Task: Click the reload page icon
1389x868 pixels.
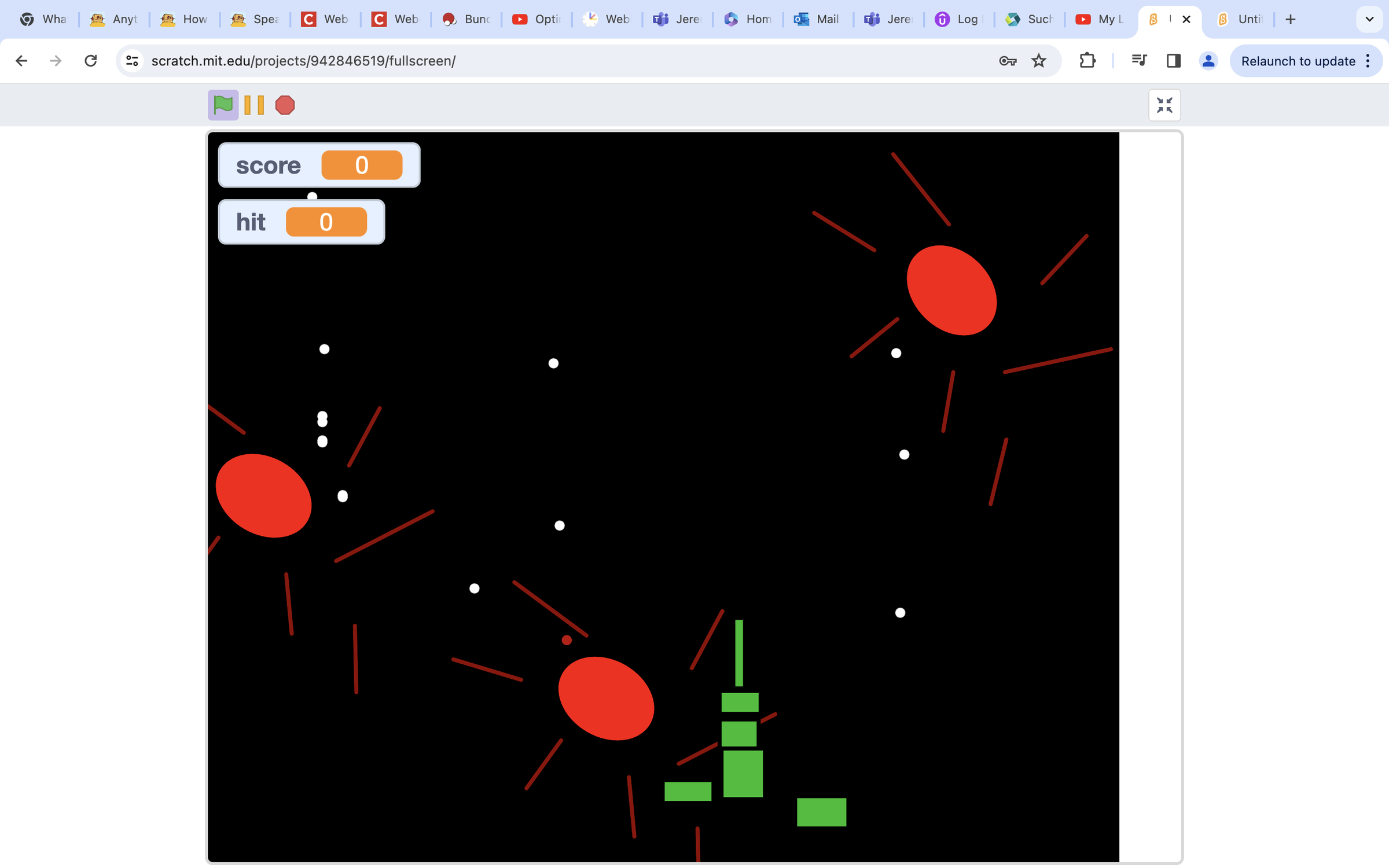Action: click(91, 60)
